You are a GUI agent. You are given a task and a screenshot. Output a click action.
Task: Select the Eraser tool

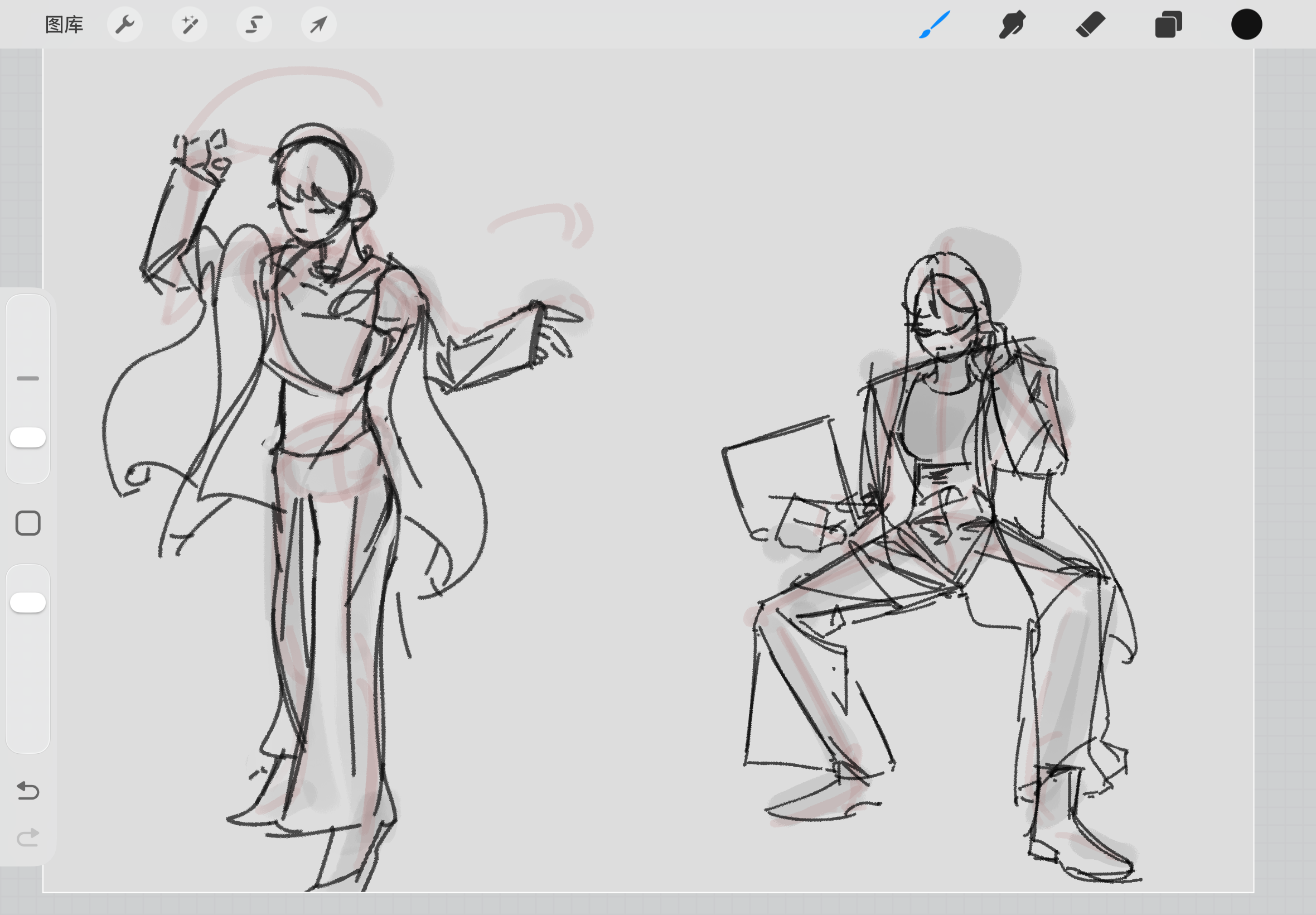[1090, 25]
